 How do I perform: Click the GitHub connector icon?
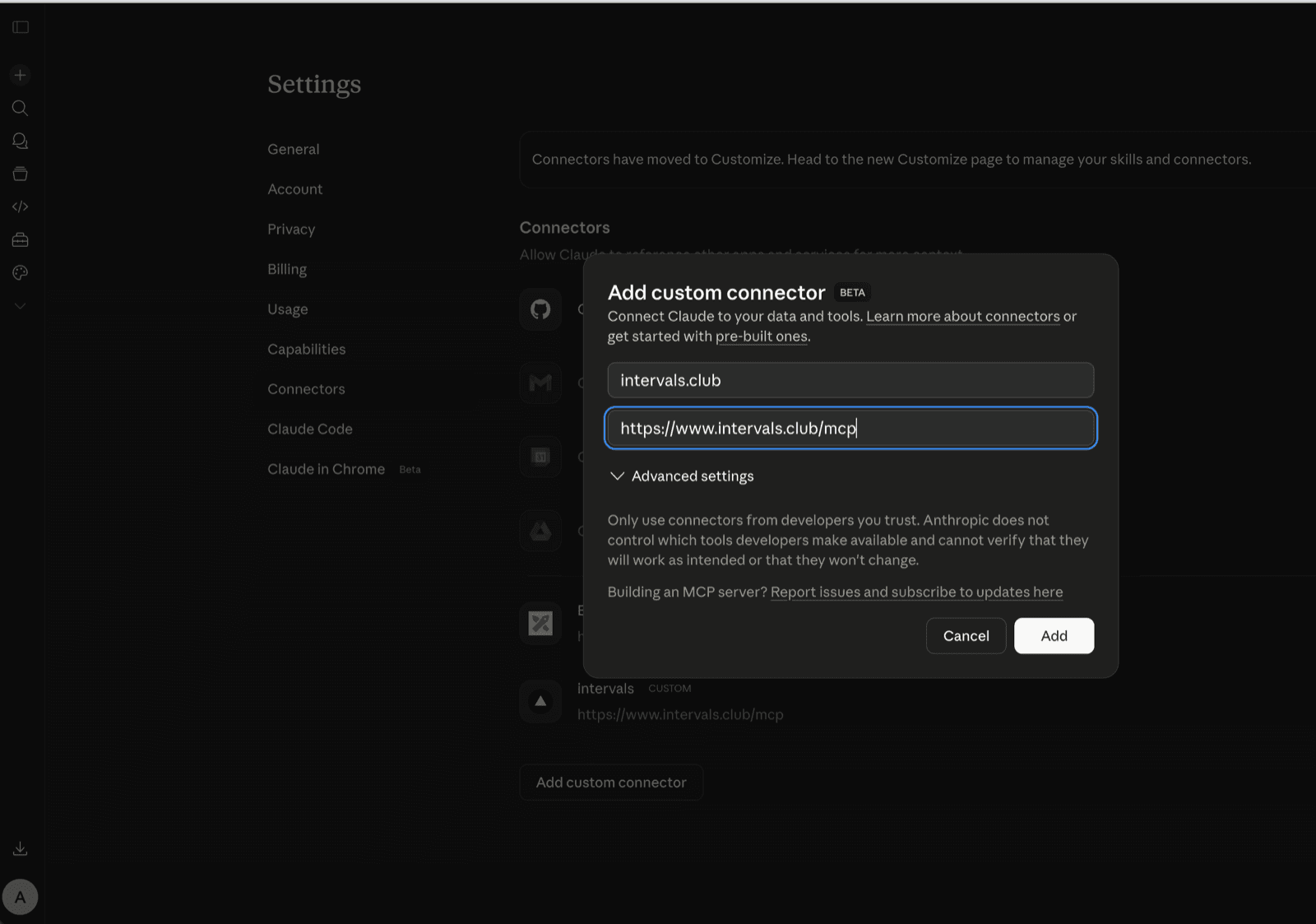click(x=540, y=309)
